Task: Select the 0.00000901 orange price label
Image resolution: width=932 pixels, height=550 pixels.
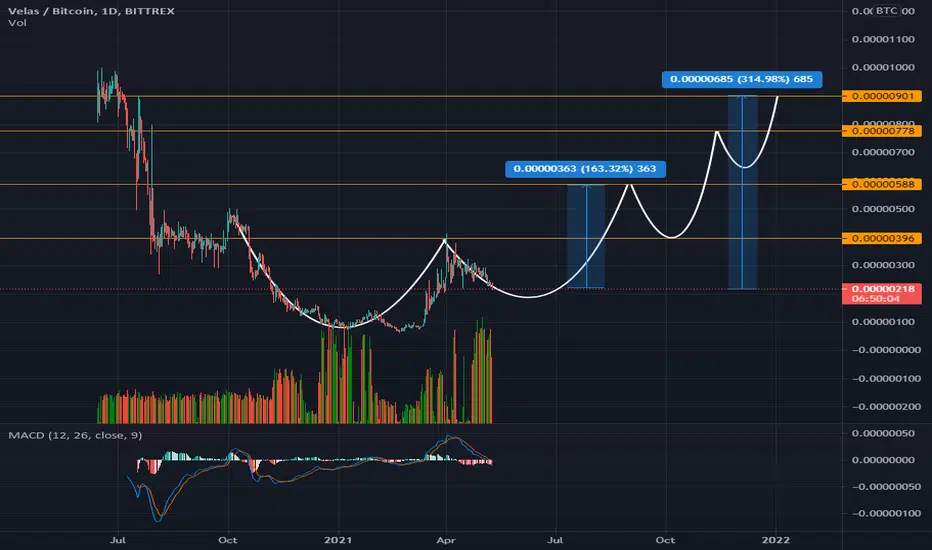Action: tap(882, 96)
